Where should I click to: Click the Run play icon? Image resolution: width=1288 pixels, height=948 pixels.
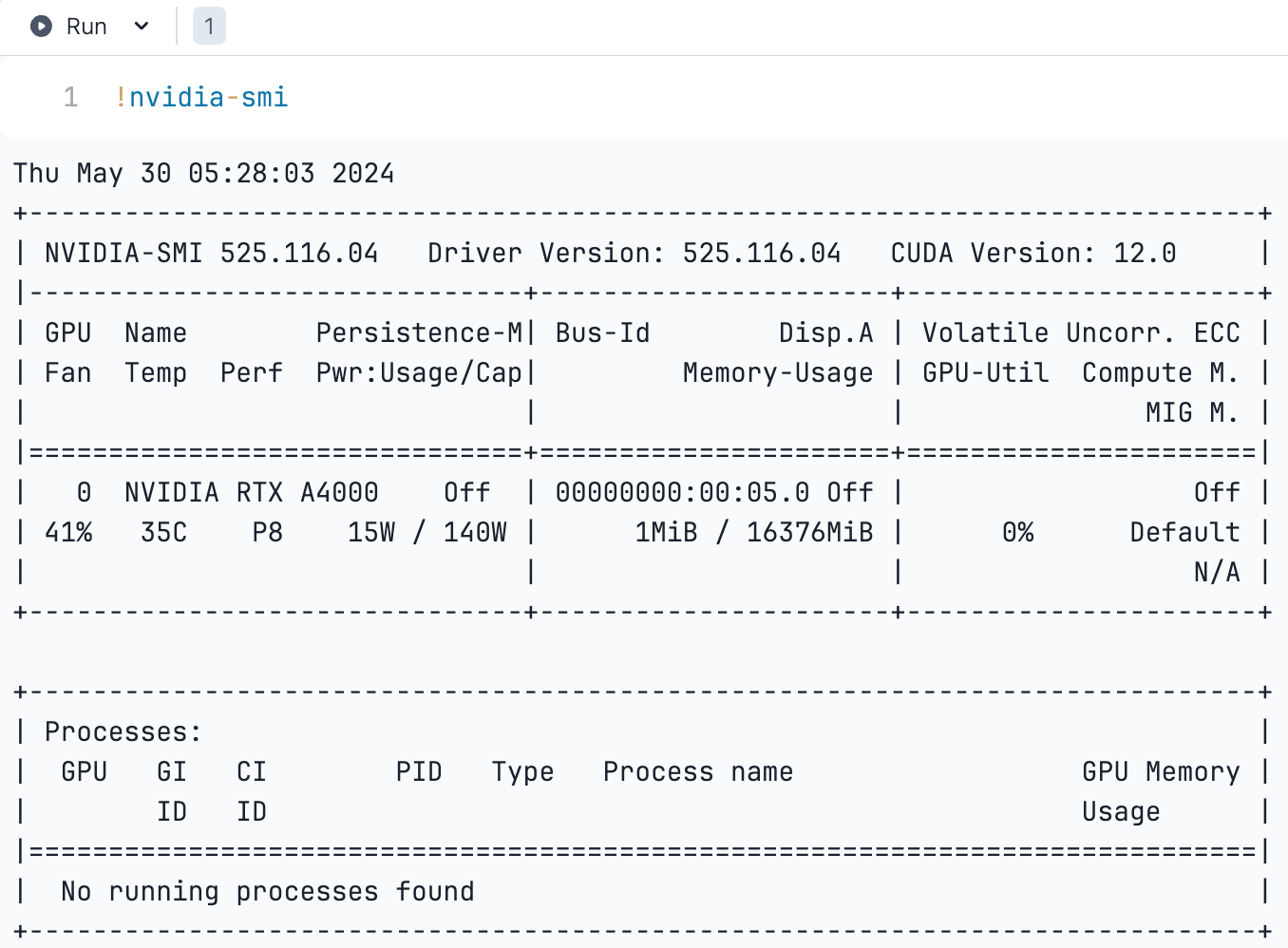click(x=41, y=27)
